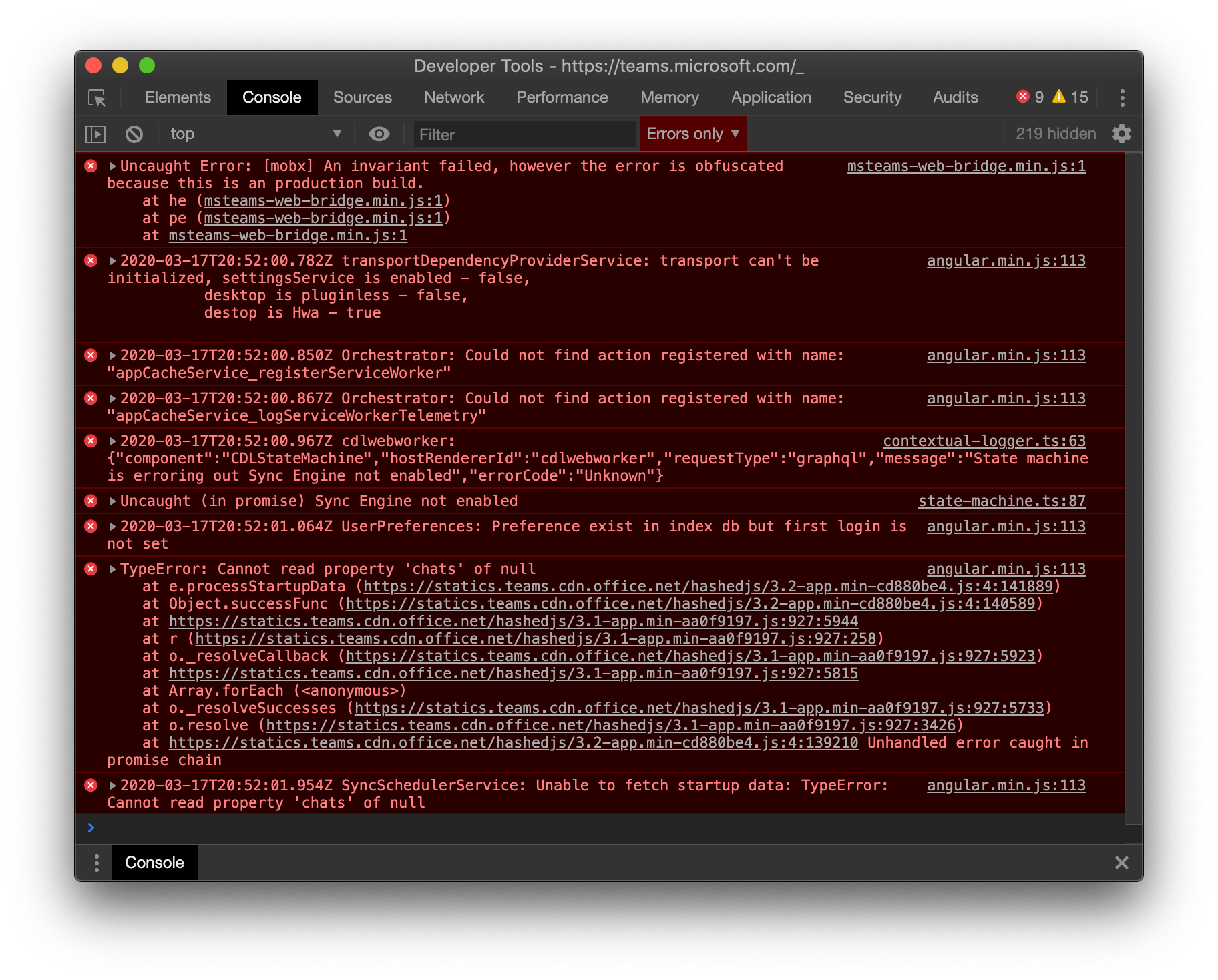1218x980 pixels.
Task: Open the 'at he' msteams-web-bridge stack link
Action: coord(323,201)
